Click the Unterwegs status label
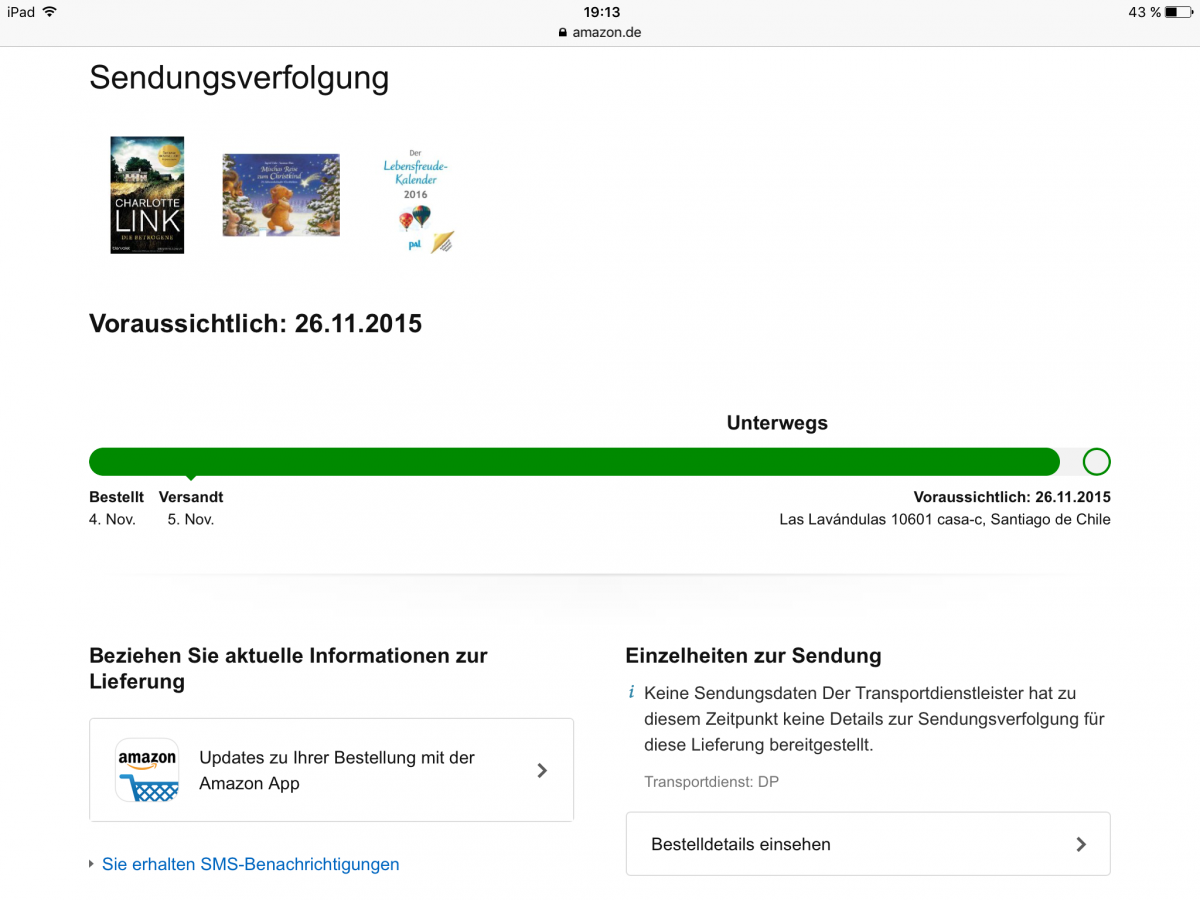The height and width of the screenshot is (900, 1200). click(x=777, y=423)
